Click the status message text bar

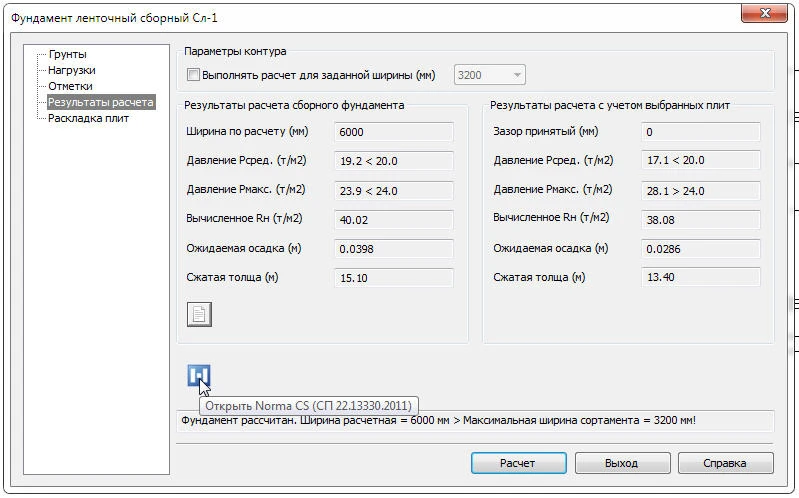tap(474, 421)
